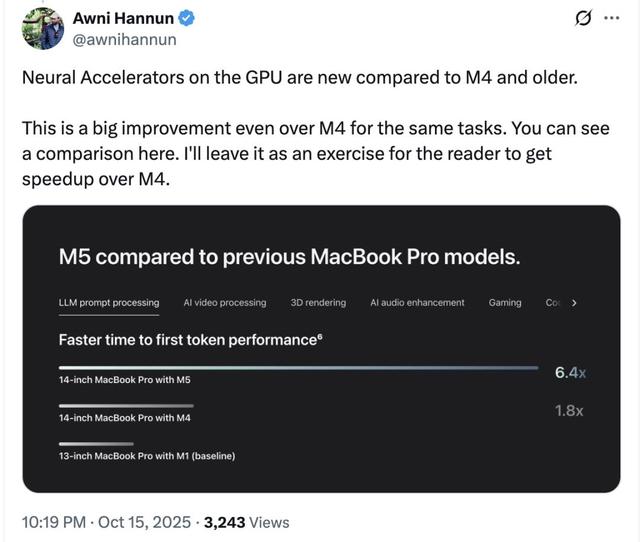This screenshot has width=640, height=542.
Task: Switch to the AI video processing tab
Action: coord(225,302)
